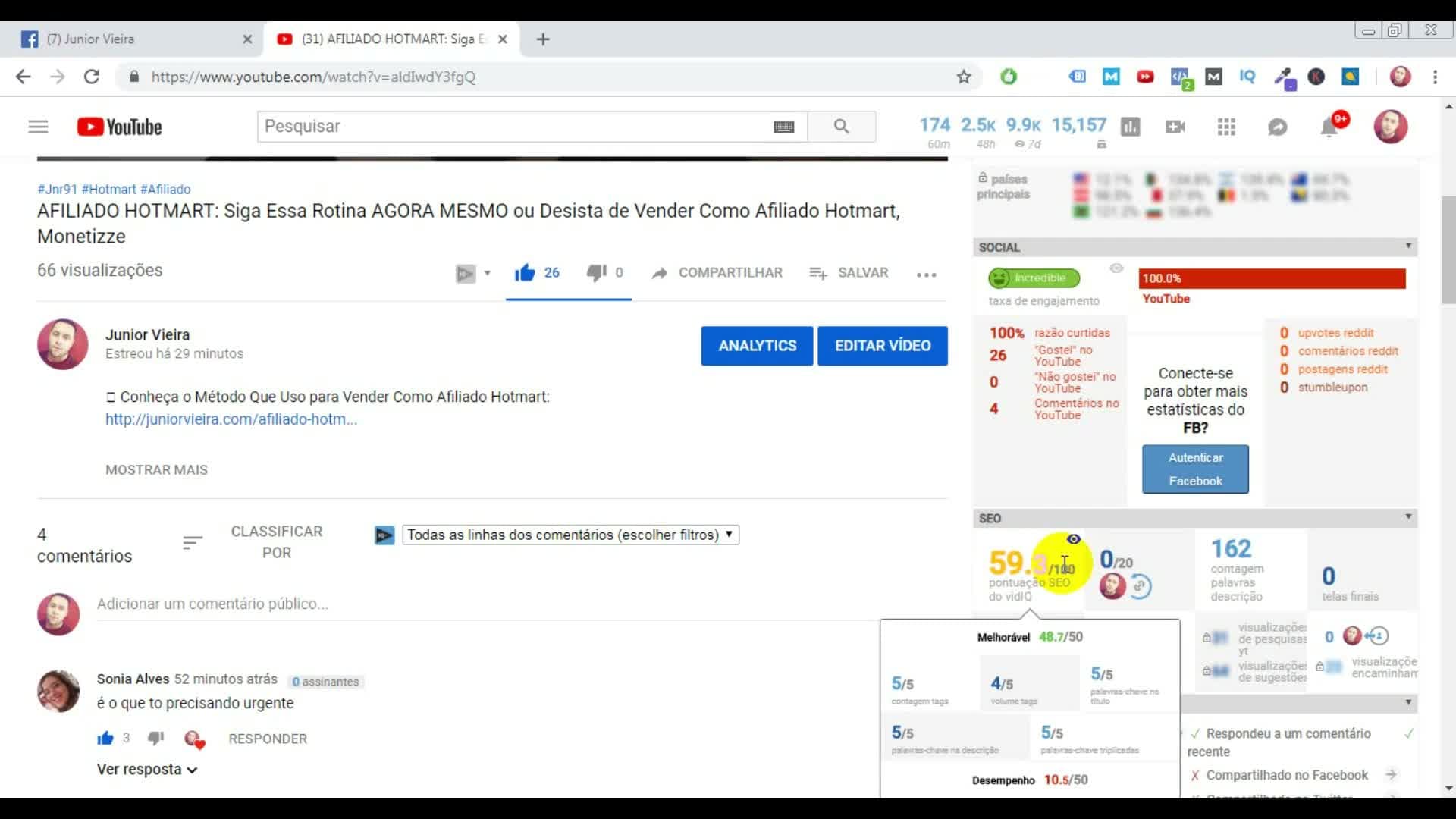
Task: Click MOSTRAR MAIS to expand the description
Action: 156,469
